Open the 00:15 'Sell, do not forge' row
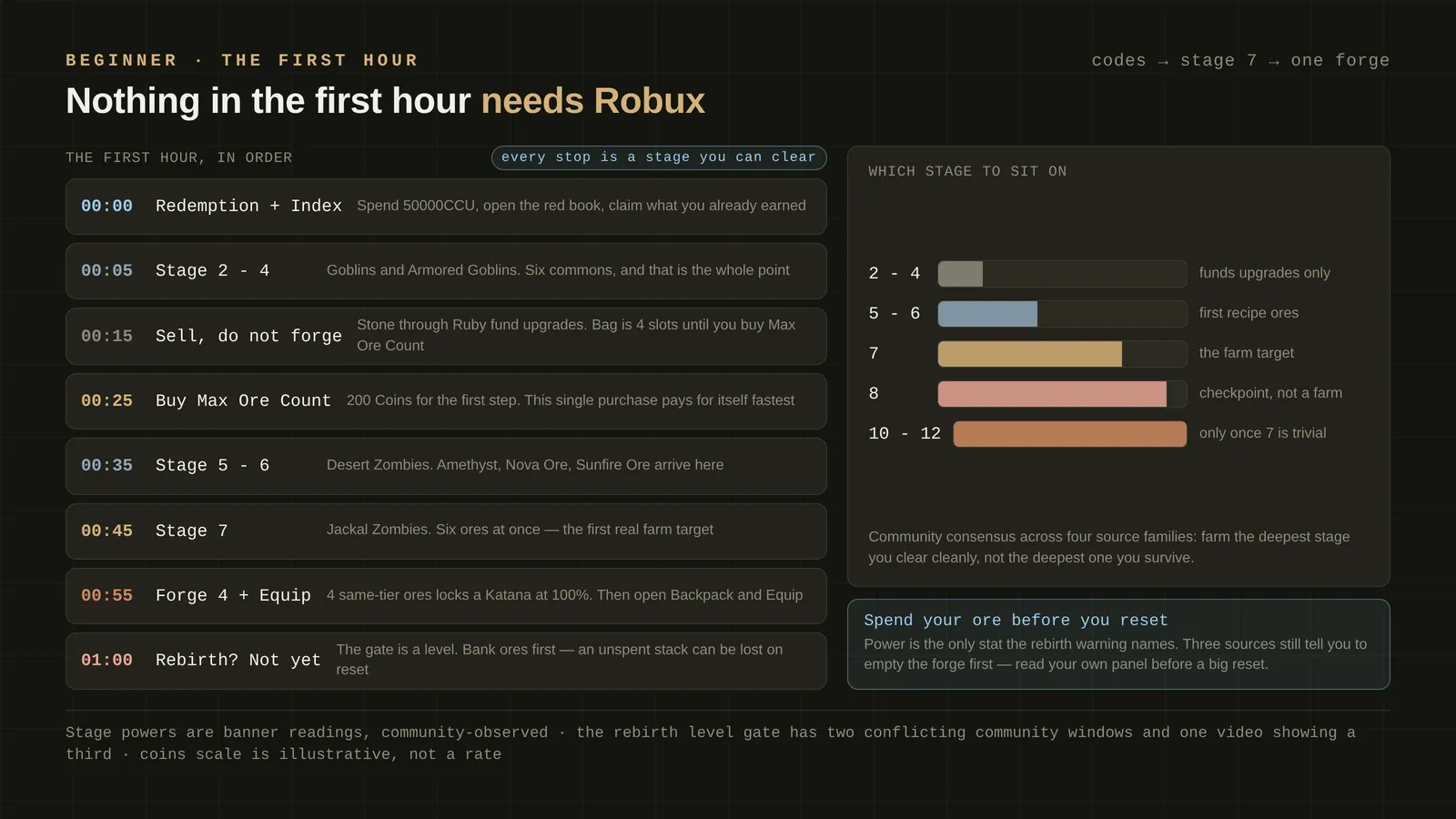 446,336
